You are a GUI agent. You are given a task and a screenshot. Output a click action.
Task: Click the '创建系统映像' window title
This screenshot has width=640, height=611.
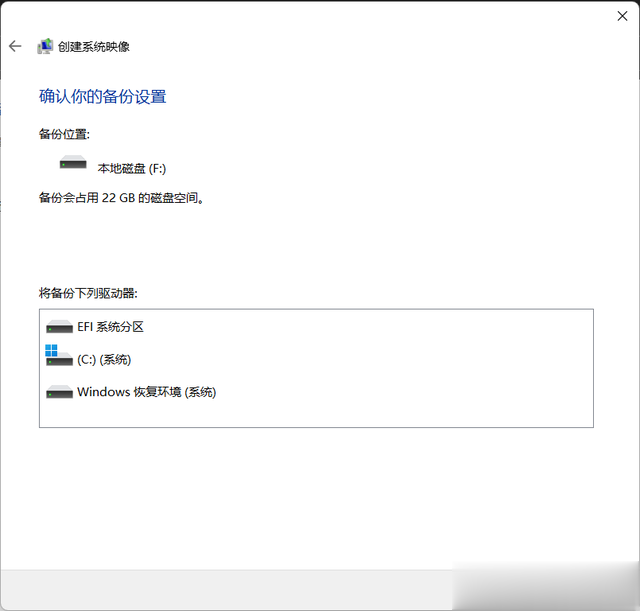click(94, 47)
